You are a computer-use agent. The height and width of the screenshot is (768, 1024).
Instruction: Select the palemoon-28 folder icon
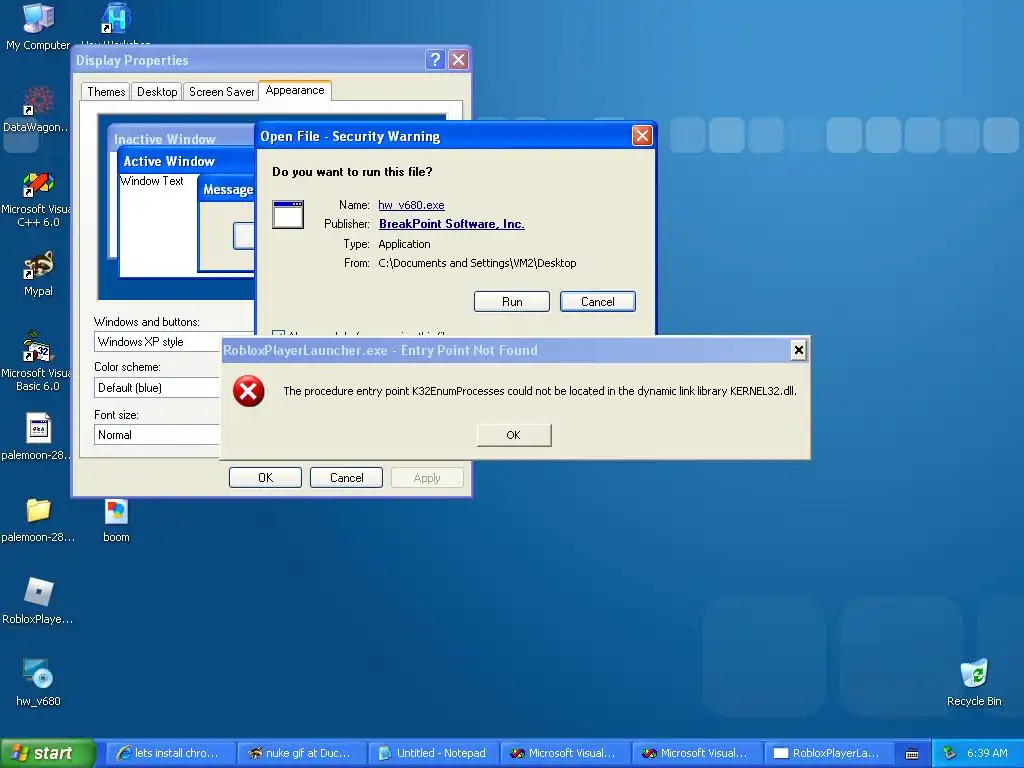(x=38, y=519)
